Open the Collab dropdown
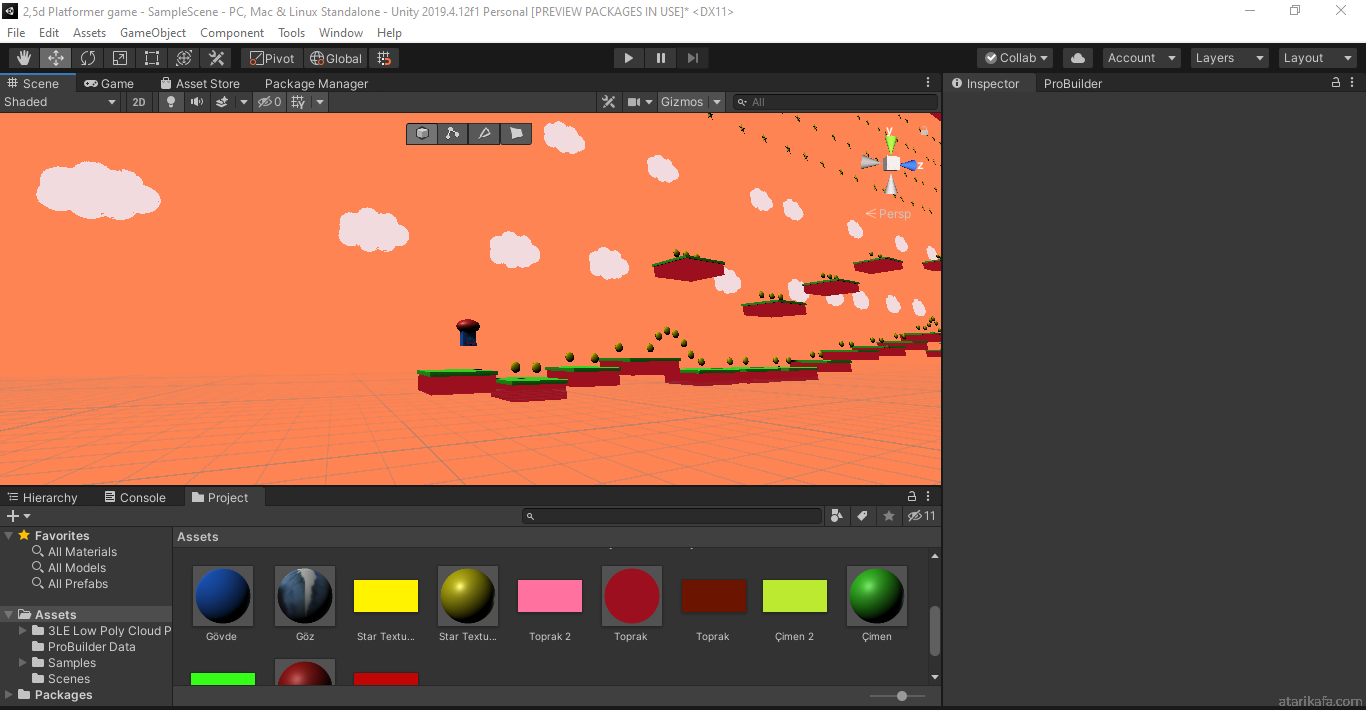1366x710 pixels. [1015, 58]
